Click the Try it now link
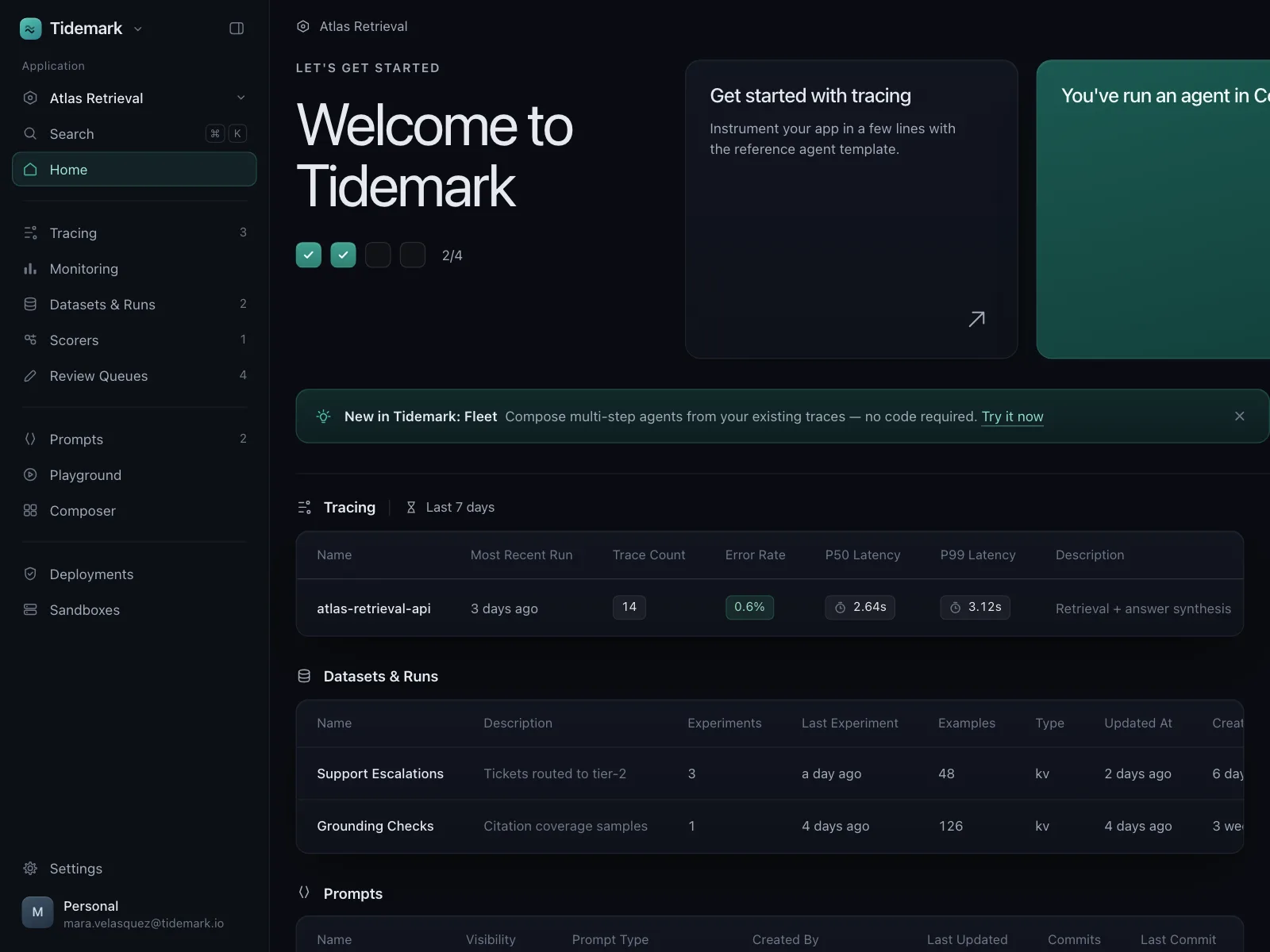Screen dimensions: 1270x952 (x=1012, y=416)
